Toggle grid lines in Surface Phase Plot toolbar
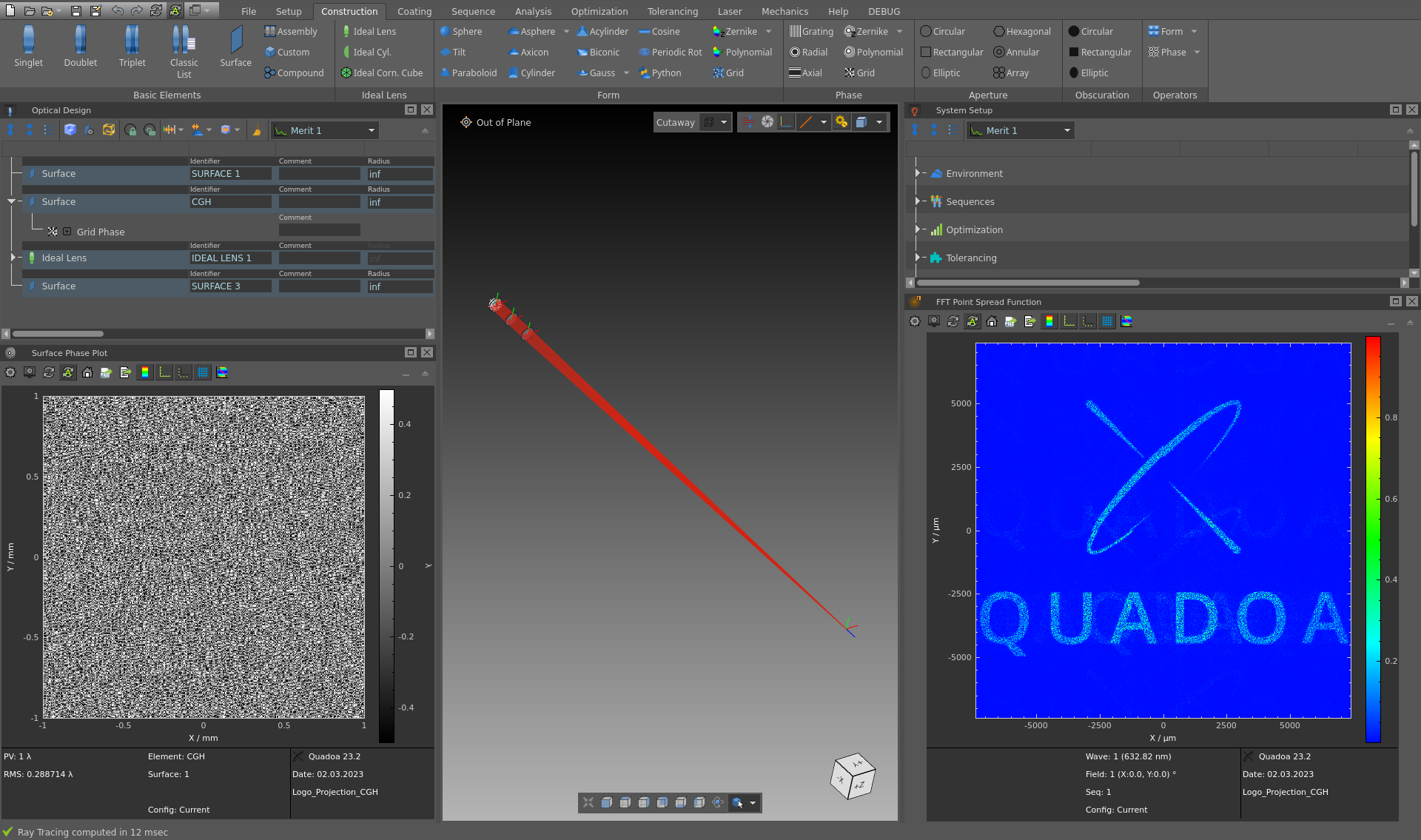Screen dimensions: 1421x840 click(203, 372)
